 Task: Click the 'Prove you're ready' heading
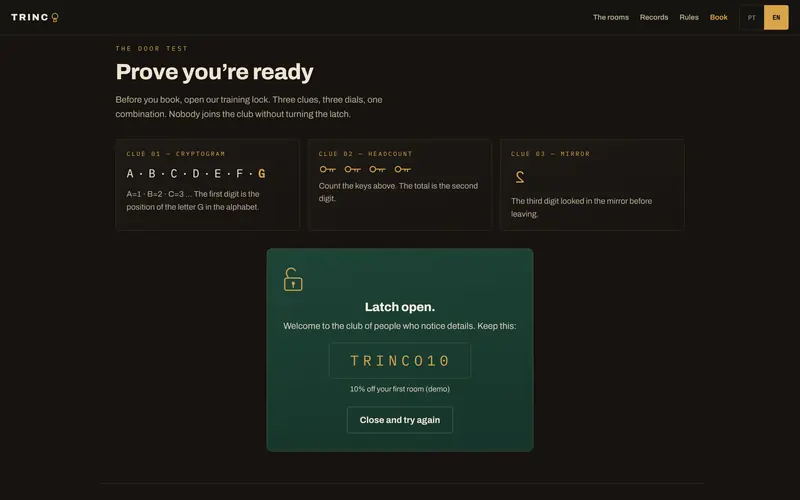[214, 72]
